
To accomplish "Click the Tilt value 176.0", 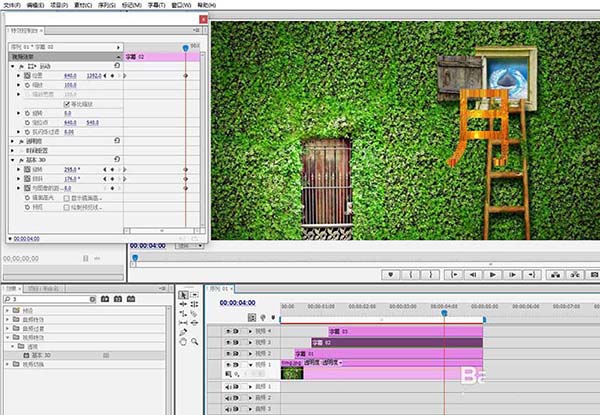I will pos(72,179).
